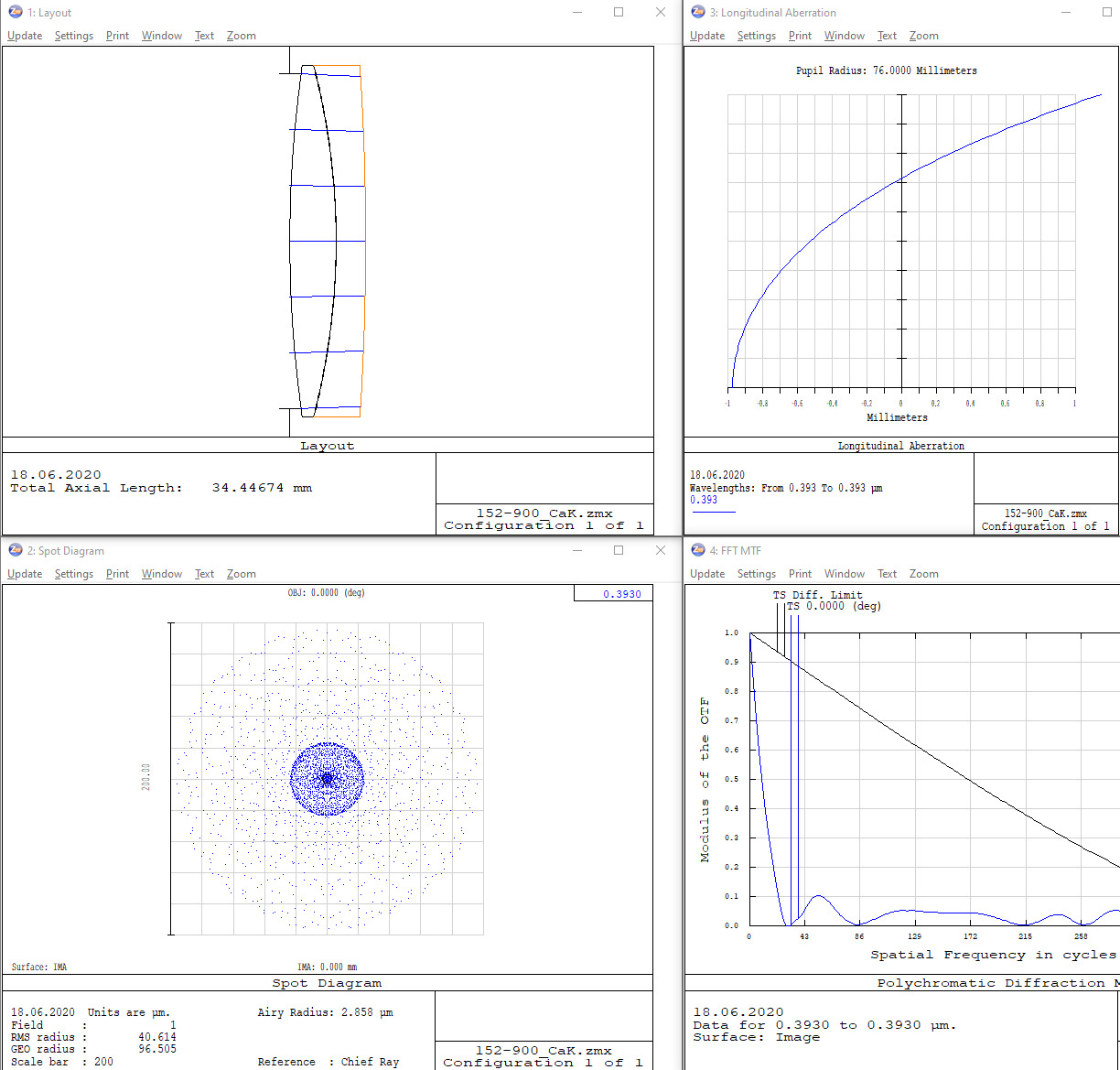This screenshot has width=1120, height=1070.
Task: Maximize the Layout window
Action: click(x=619, y=13)
